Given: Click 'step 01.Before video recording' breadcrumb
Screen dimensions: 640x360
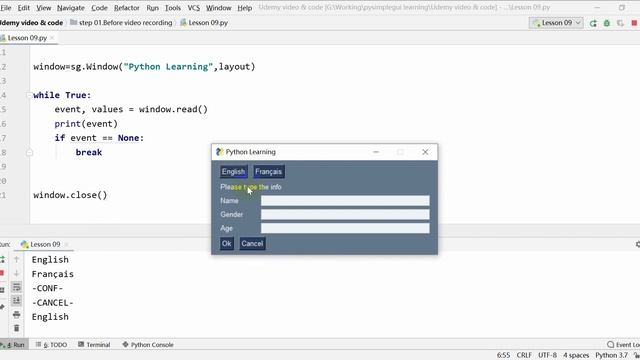Looking at the screenshot, I should [x=121, y=23].
